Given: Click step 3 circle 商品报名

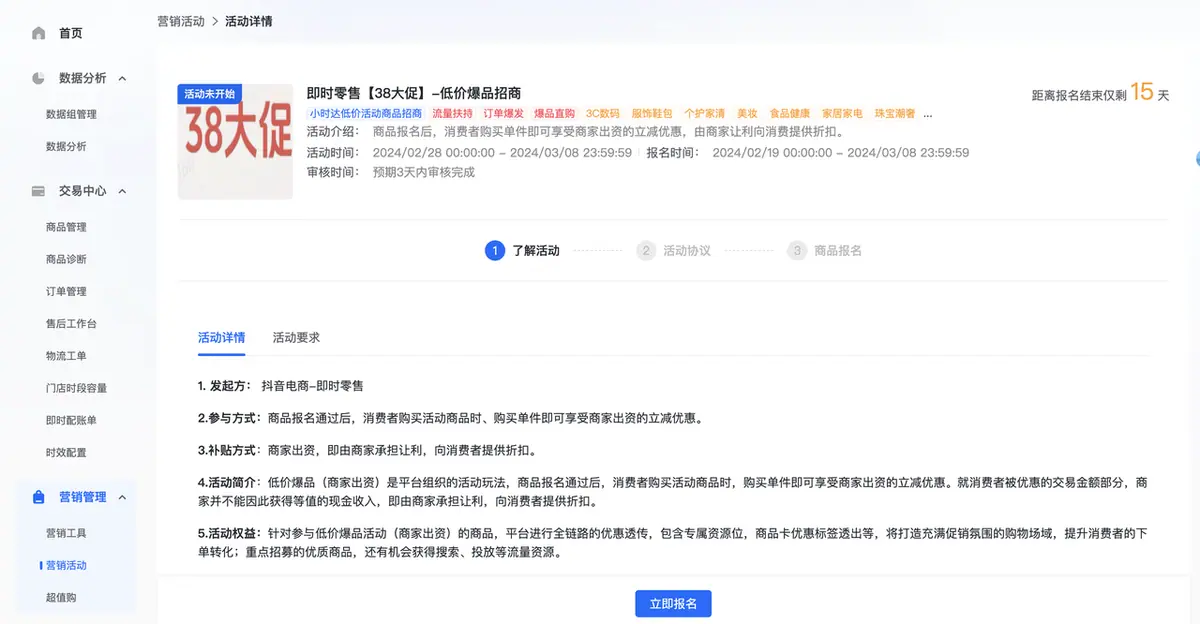Looking at the screenshot, I should pos(797,250).
